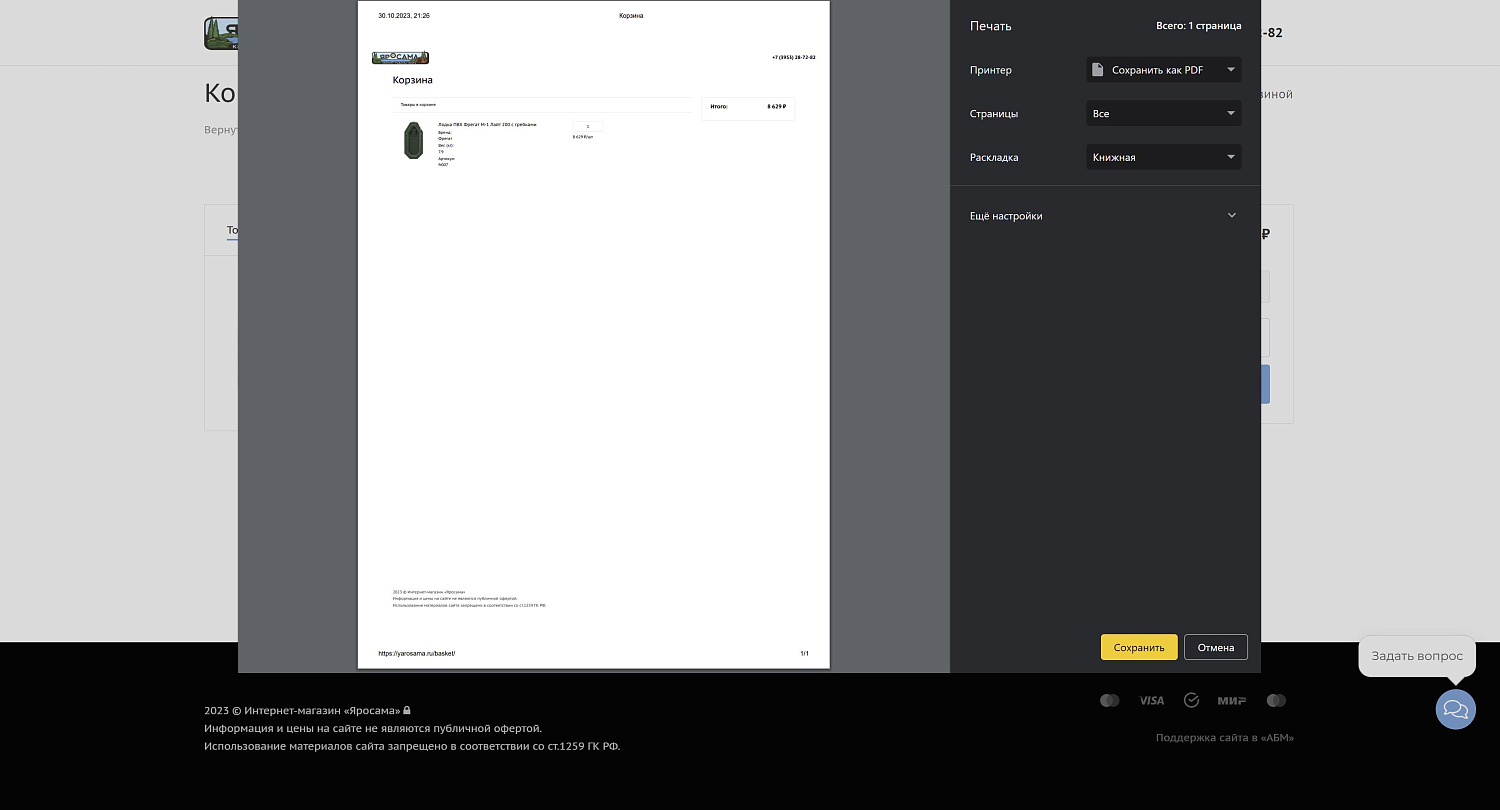Click the Задать вопрос tooltip bubble
The image size is (1500, 810).
tap(1416, 656)
